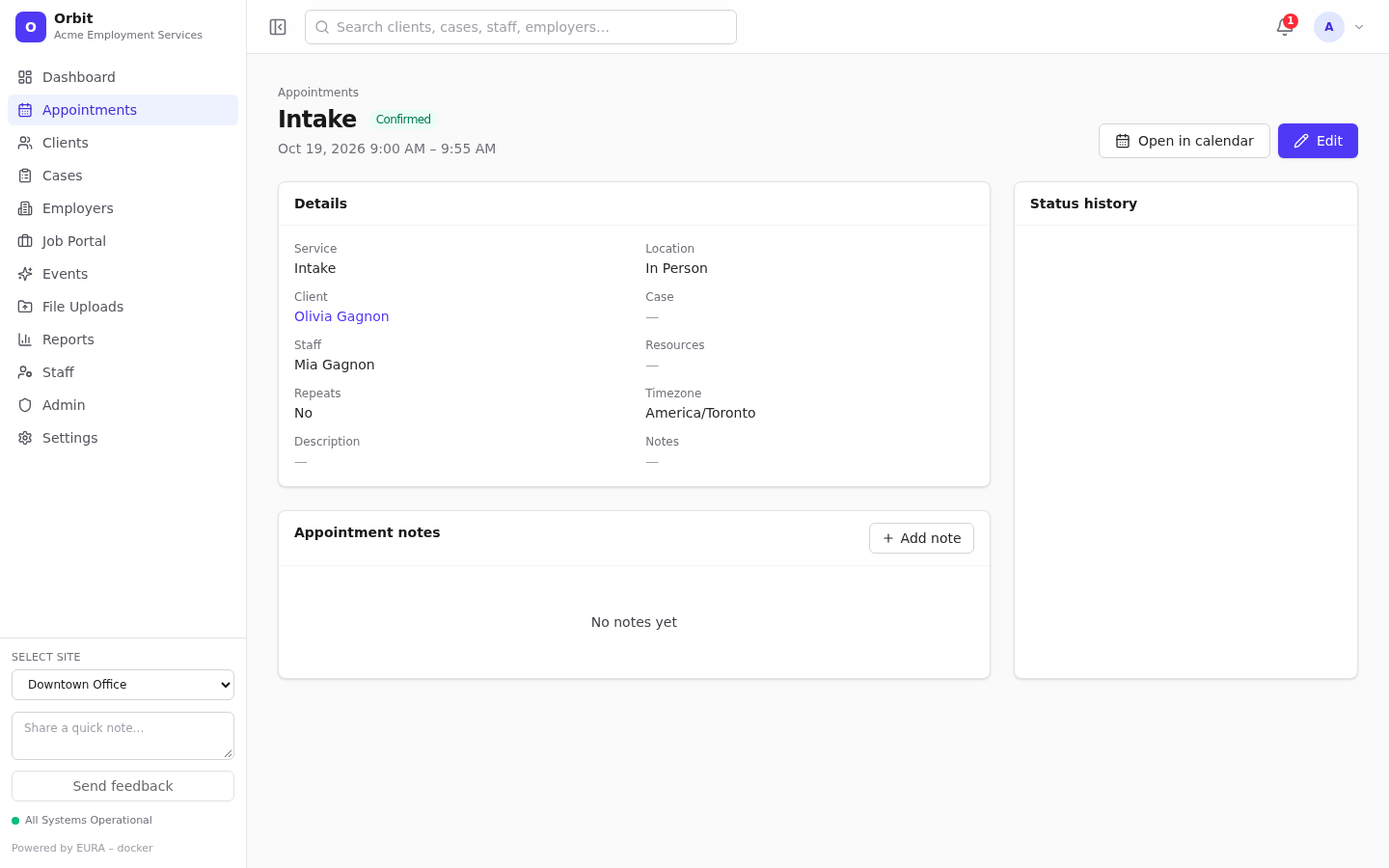Click the In Person location value
This screenshot has width=1389, height=868.
[676, 268]
